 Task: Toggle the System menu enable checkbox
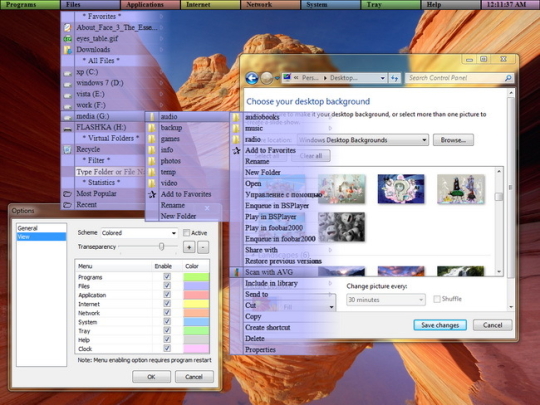point(167,321)
